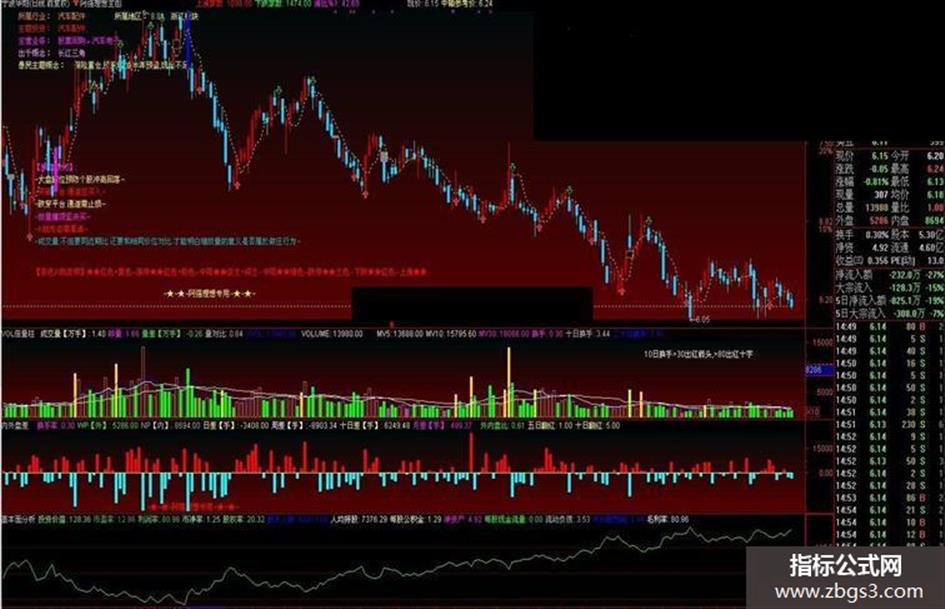
Task: Click the 十日差【手】: 6249.48 value
Action: [x=374, y=426]
